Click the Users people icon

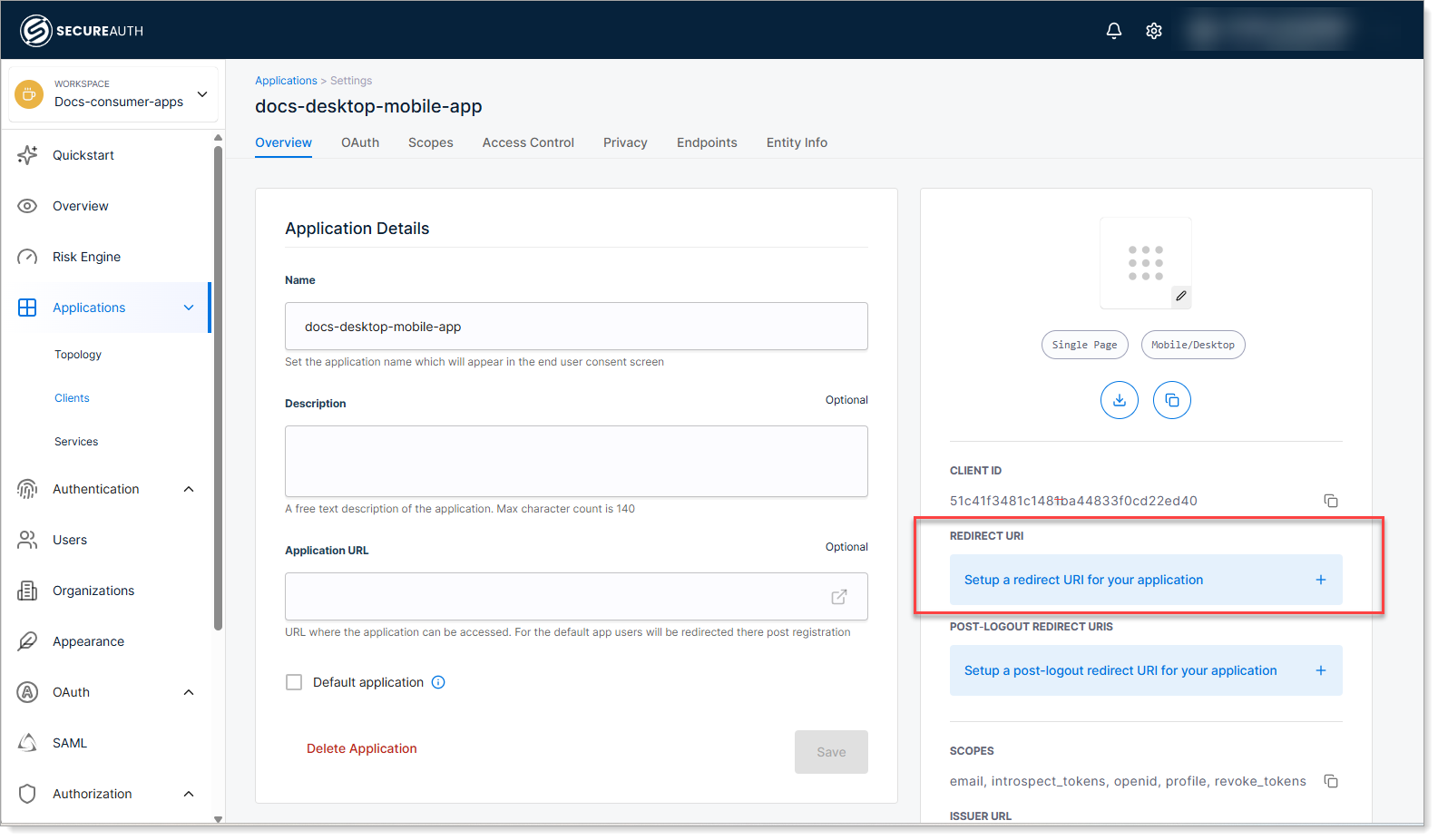point(27,540)
